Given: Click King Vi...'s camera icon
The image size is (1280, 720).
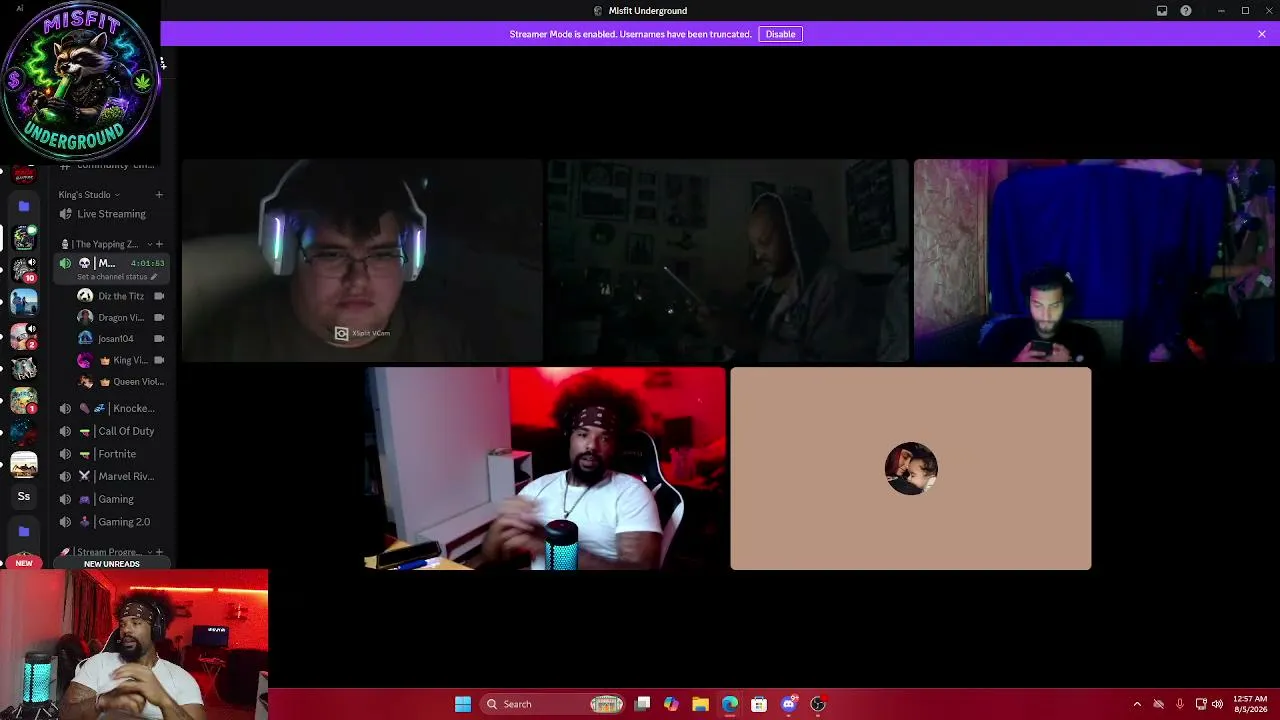Looking at the screenshot, I should [x=159, y=360].
